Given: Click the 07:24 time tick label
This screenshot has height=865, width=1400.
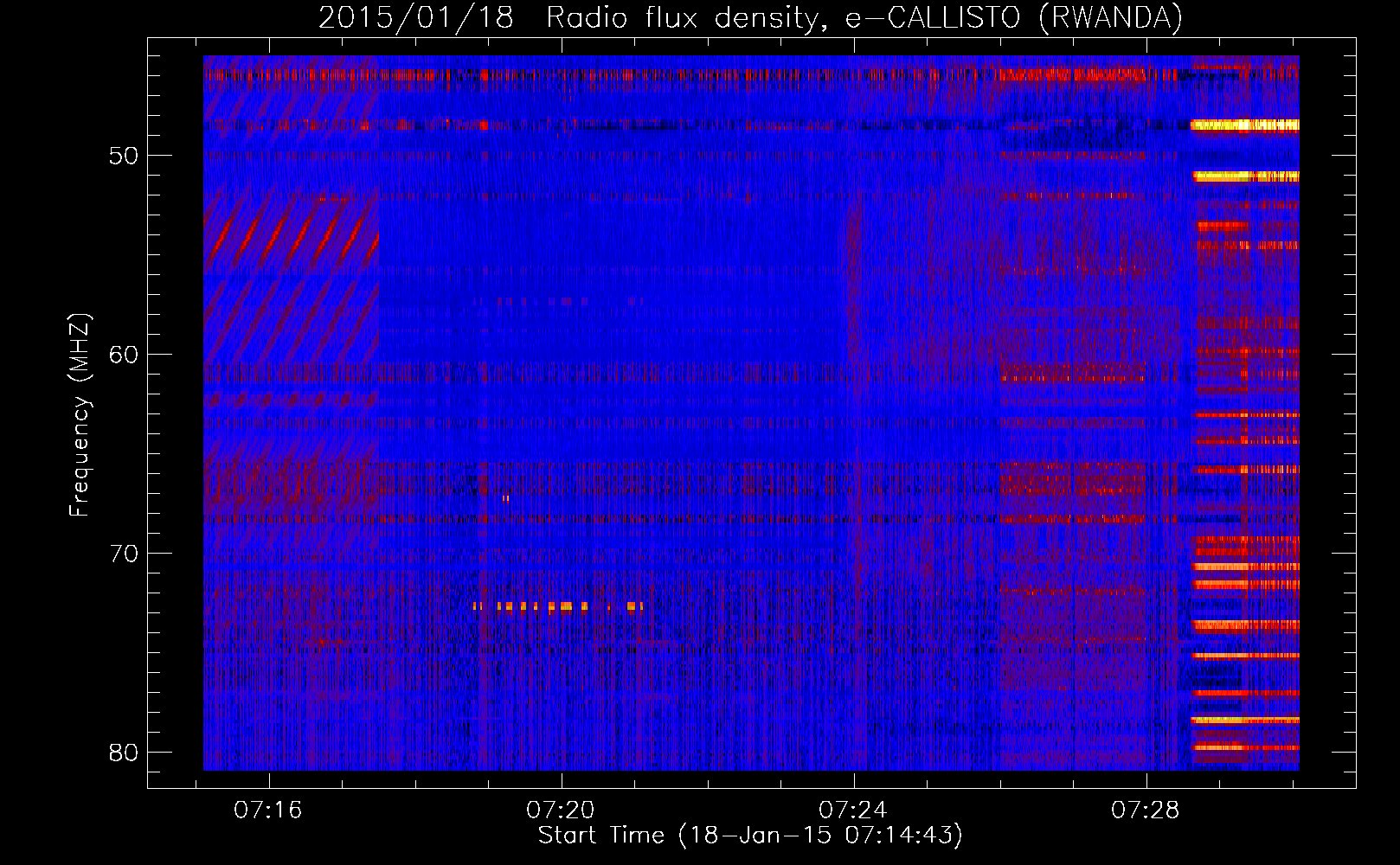Looking at the screenshot, I should (853, 811).
